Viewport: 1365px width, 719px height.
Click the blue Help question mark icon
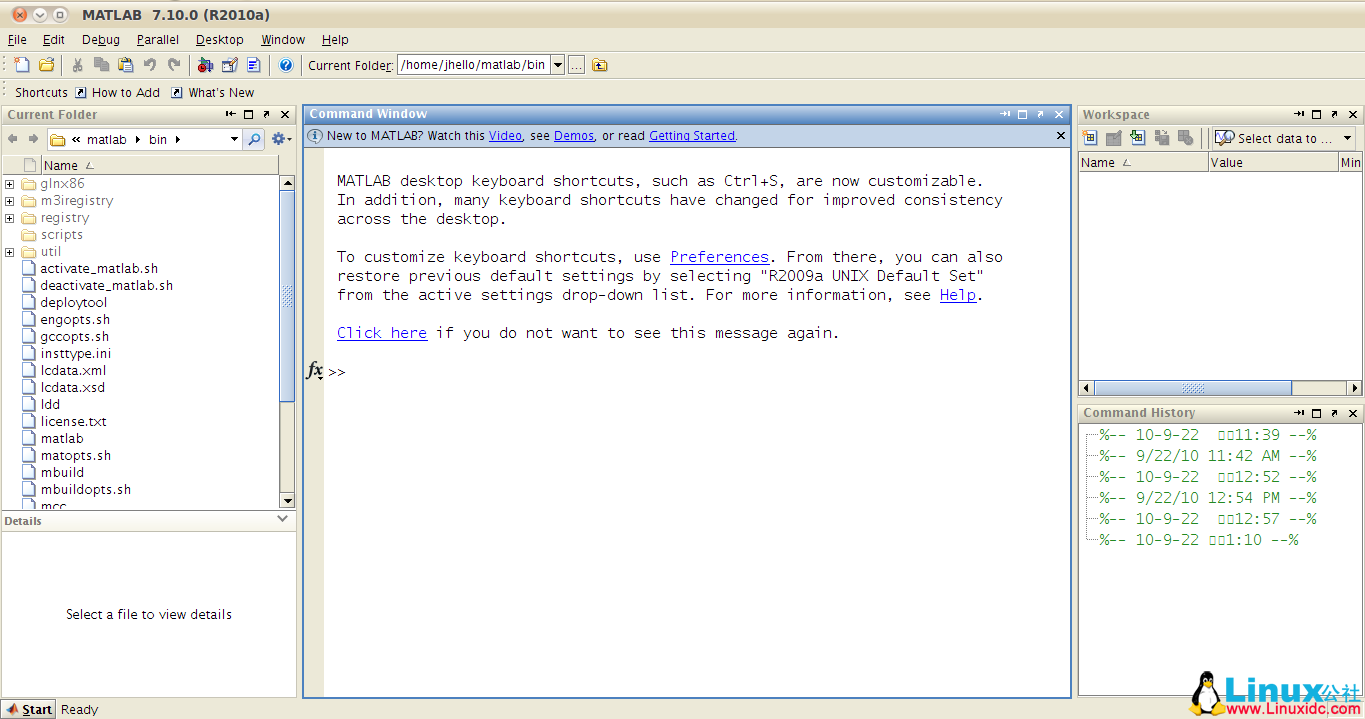pyautogui.click(x=286, y=65)
